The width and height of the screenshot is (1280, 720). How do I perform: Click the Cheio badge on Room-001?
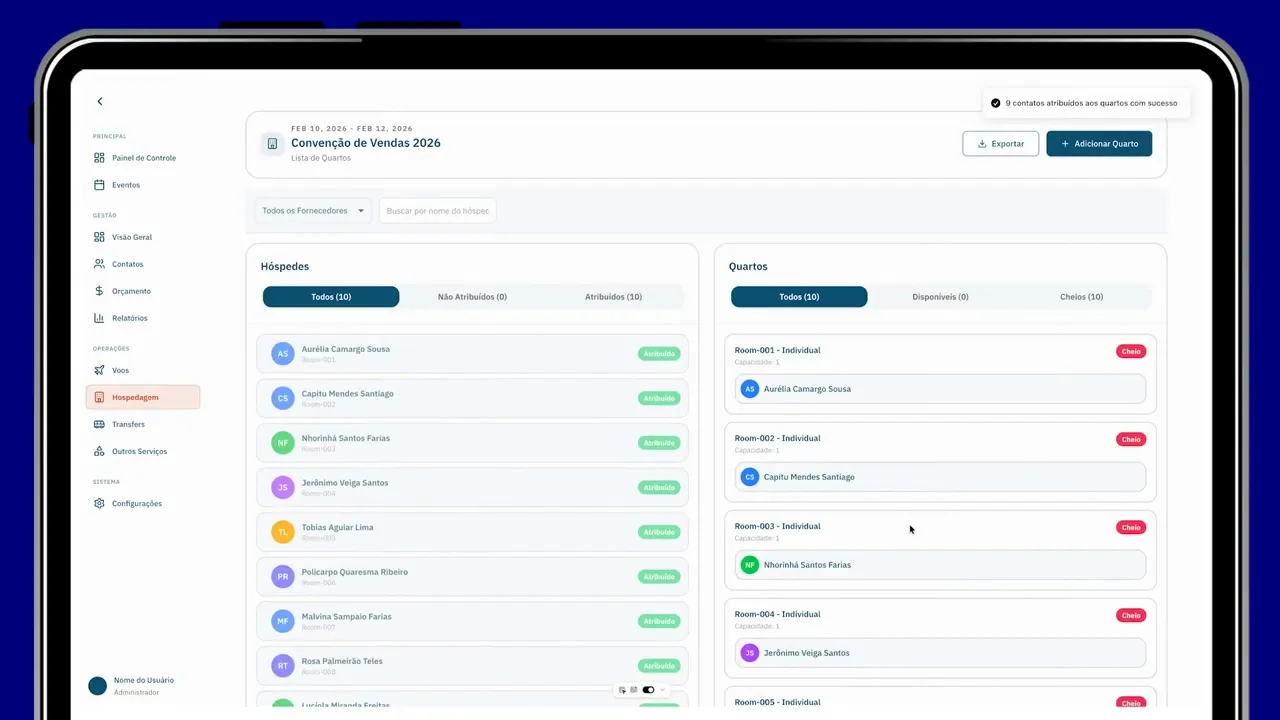point(1131,351)
